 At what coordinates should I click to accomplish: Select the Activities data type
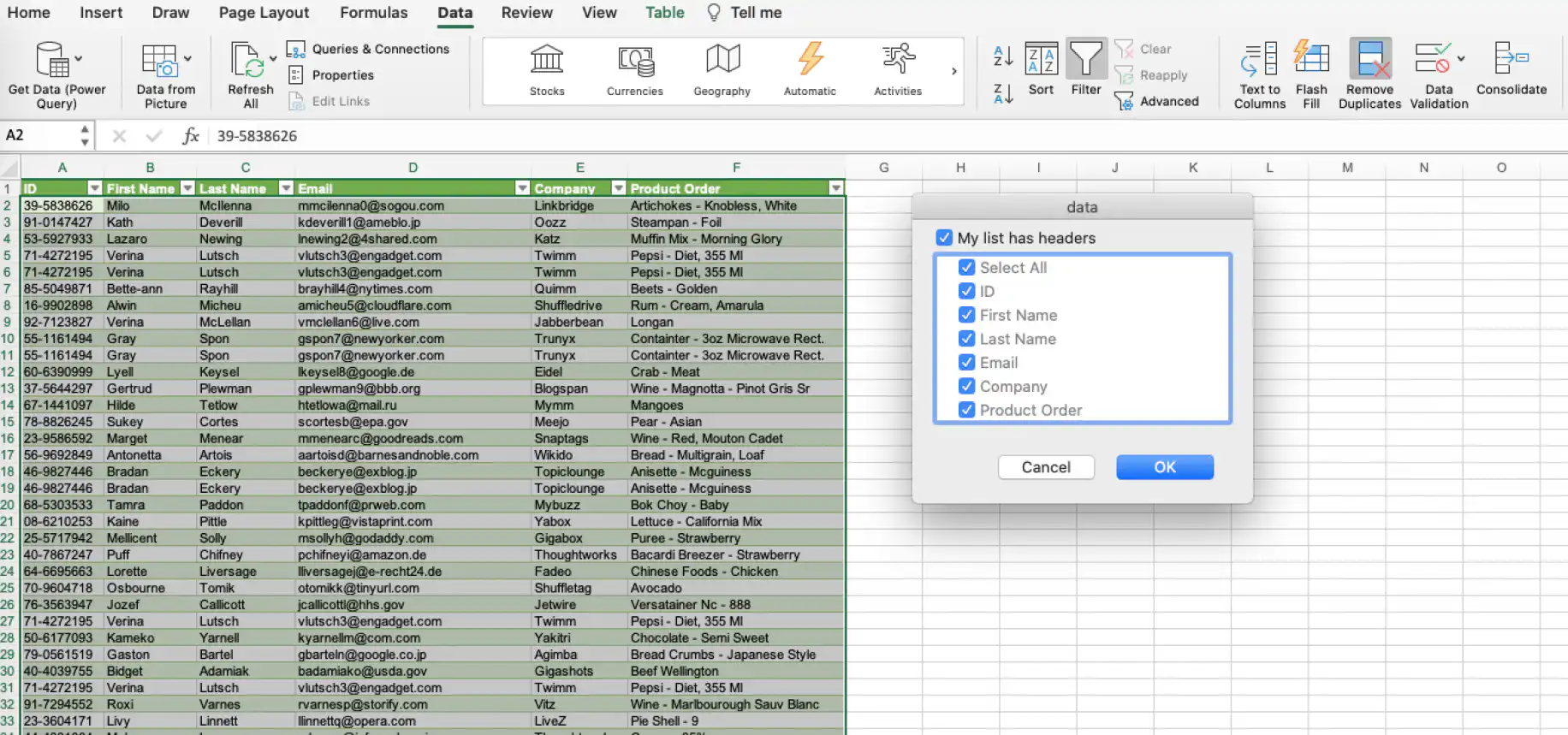pyautogui.click(x=898, y=70)
